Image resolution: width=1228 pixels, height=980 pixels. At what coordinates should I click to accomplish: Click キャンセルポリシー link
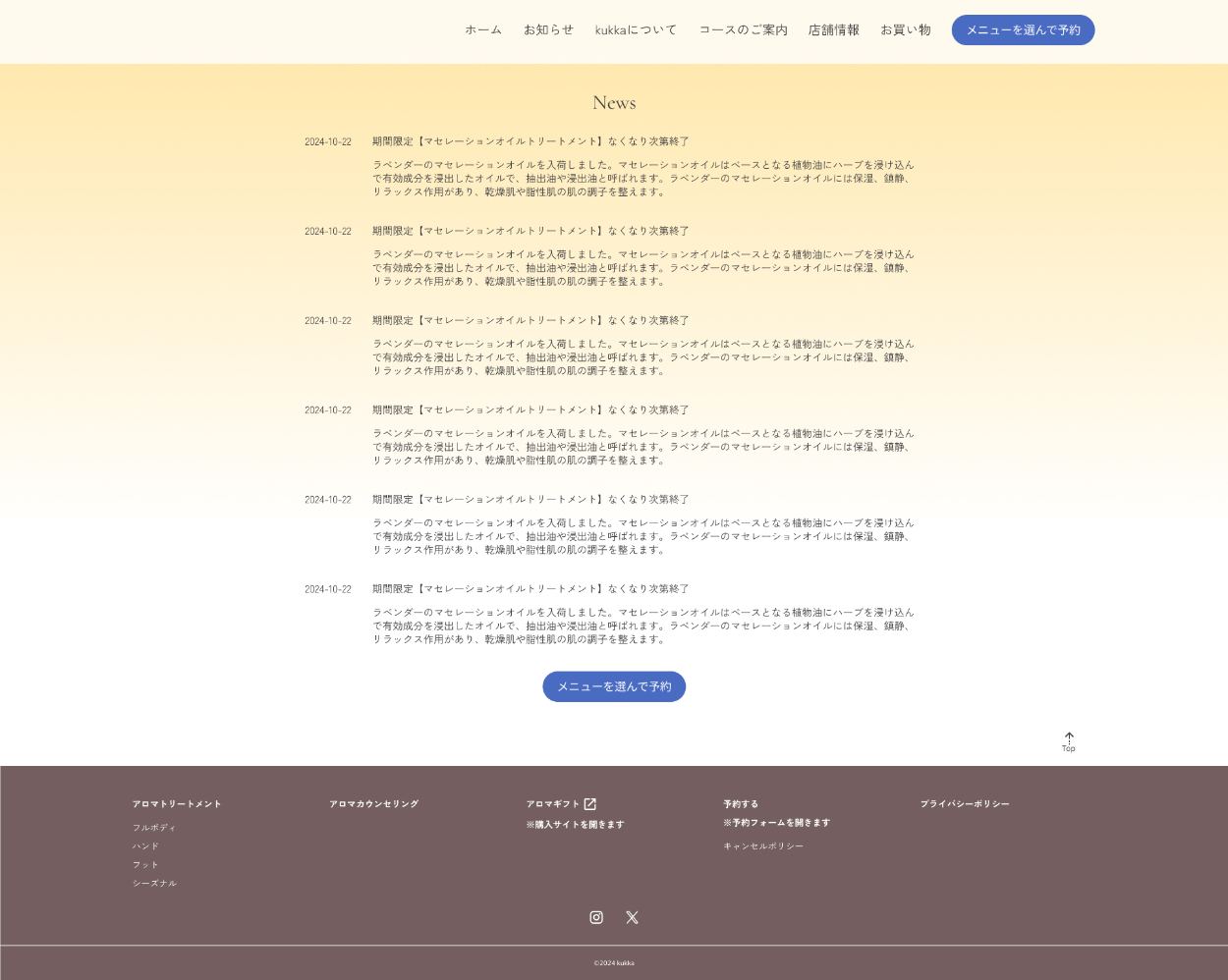(763, 846)
